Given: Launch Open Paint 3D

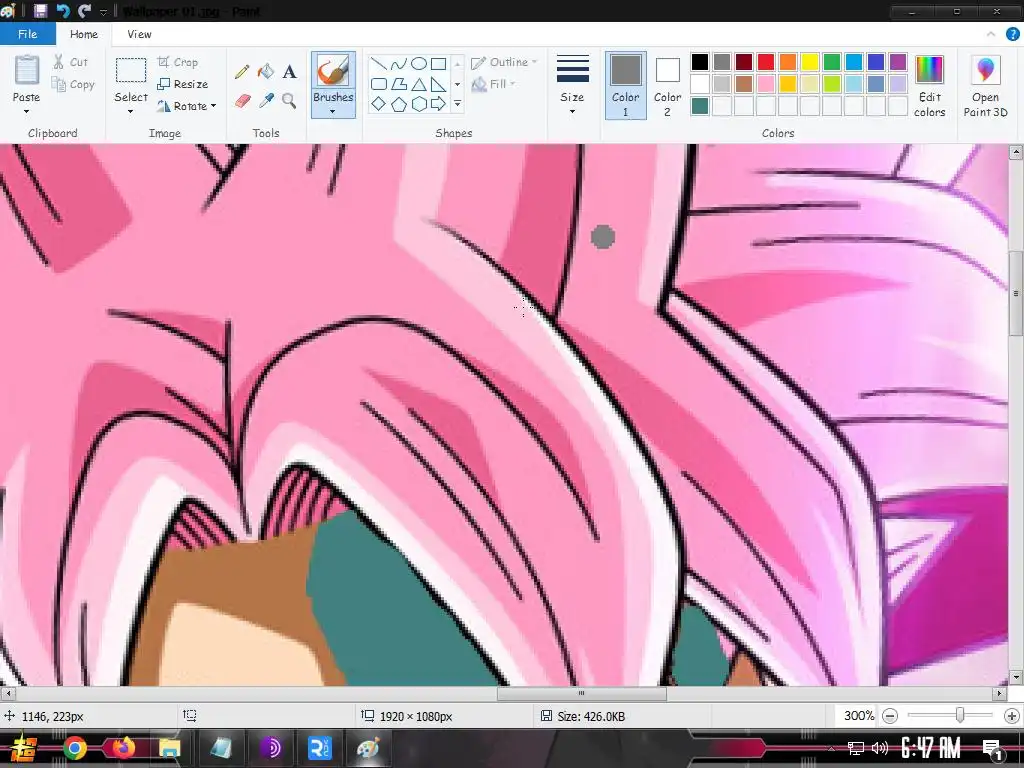Looking at the screenshot, I should click(x=985, y=86).
